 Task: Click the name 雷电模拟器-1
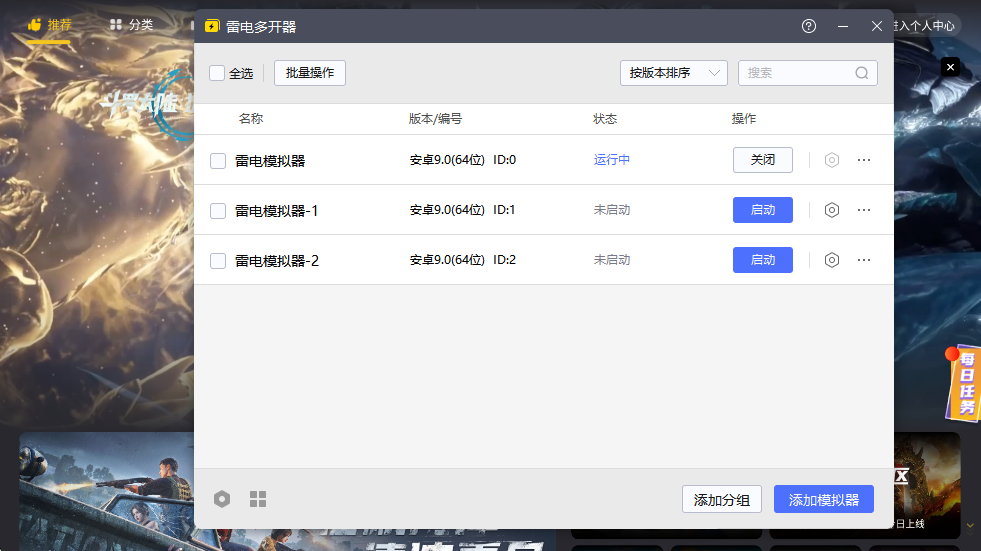pyautogui.click(x=277, y=211)
